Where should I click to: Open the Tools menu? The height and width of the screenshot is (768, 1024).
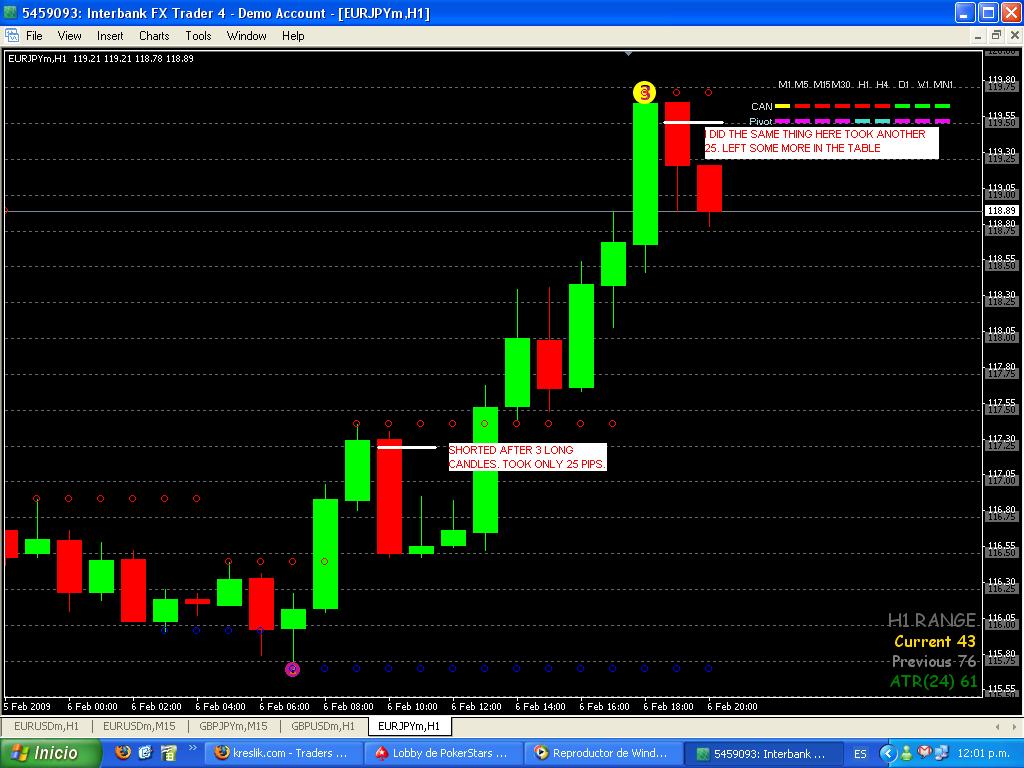[198, 36]
